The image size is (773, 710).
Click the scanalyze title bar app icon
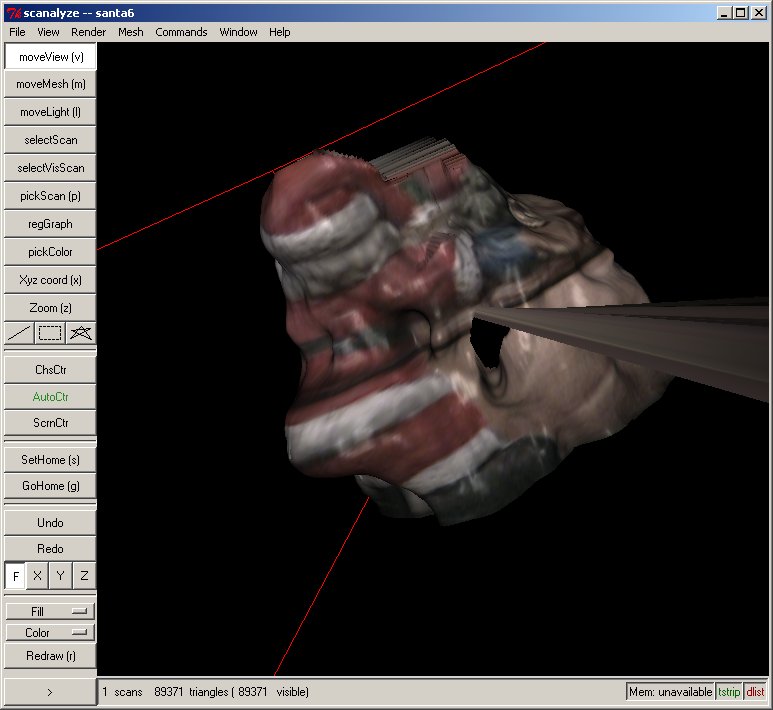[12, 12]
